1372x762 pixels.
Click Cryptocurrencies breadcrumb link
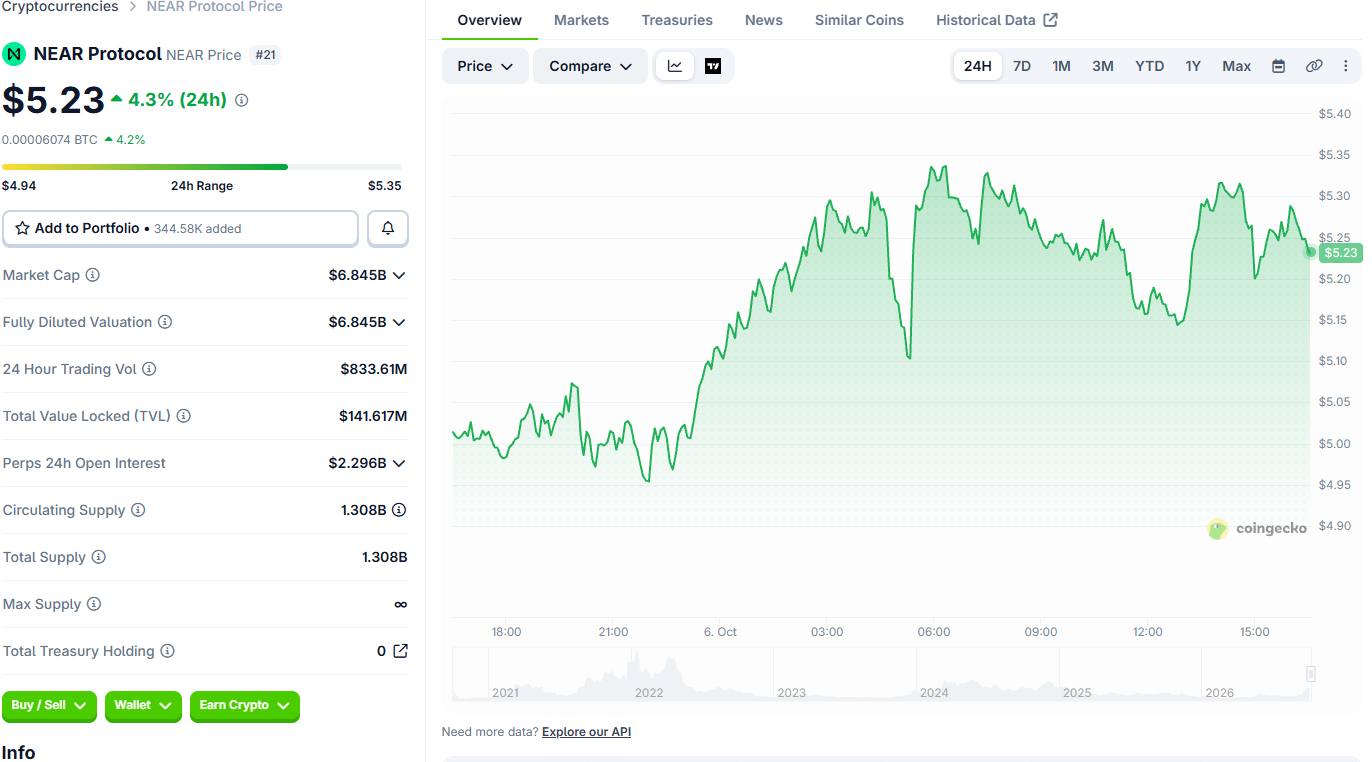[x=60, y=7]
